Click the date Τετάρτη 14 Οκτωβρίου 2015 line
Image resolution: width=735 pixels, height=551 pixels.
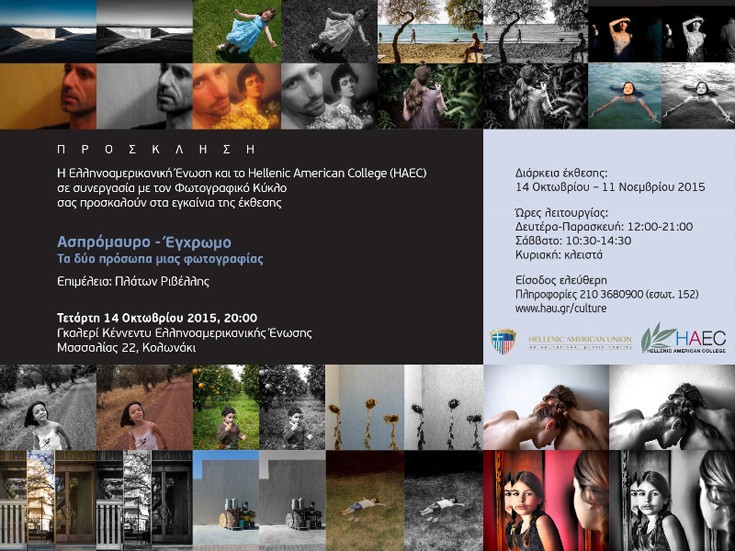[157, 318]
